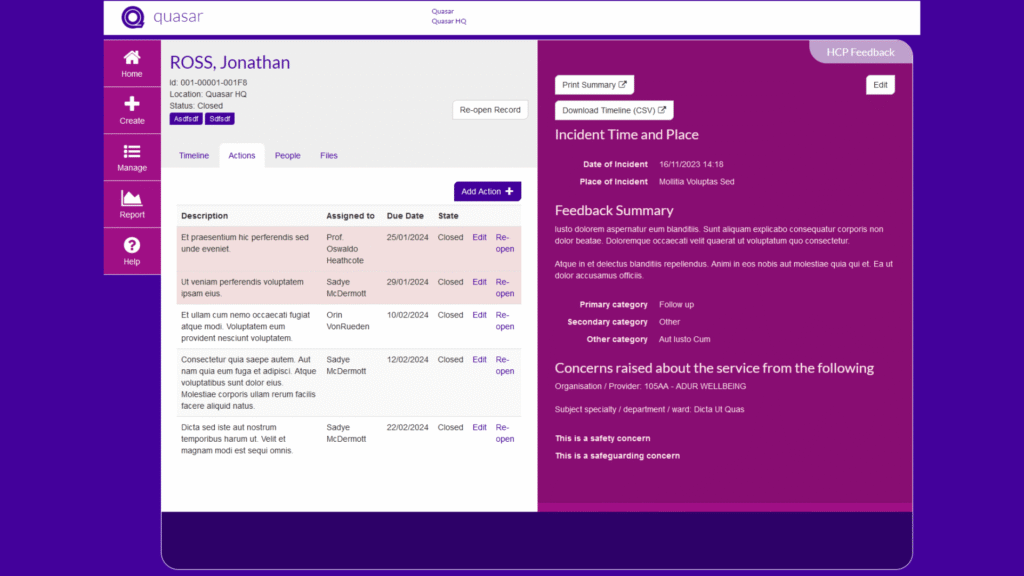The width and height of the screenshot is (1024, 576).
Task: Switch to the Timeline tab
Action: point(194,156)
